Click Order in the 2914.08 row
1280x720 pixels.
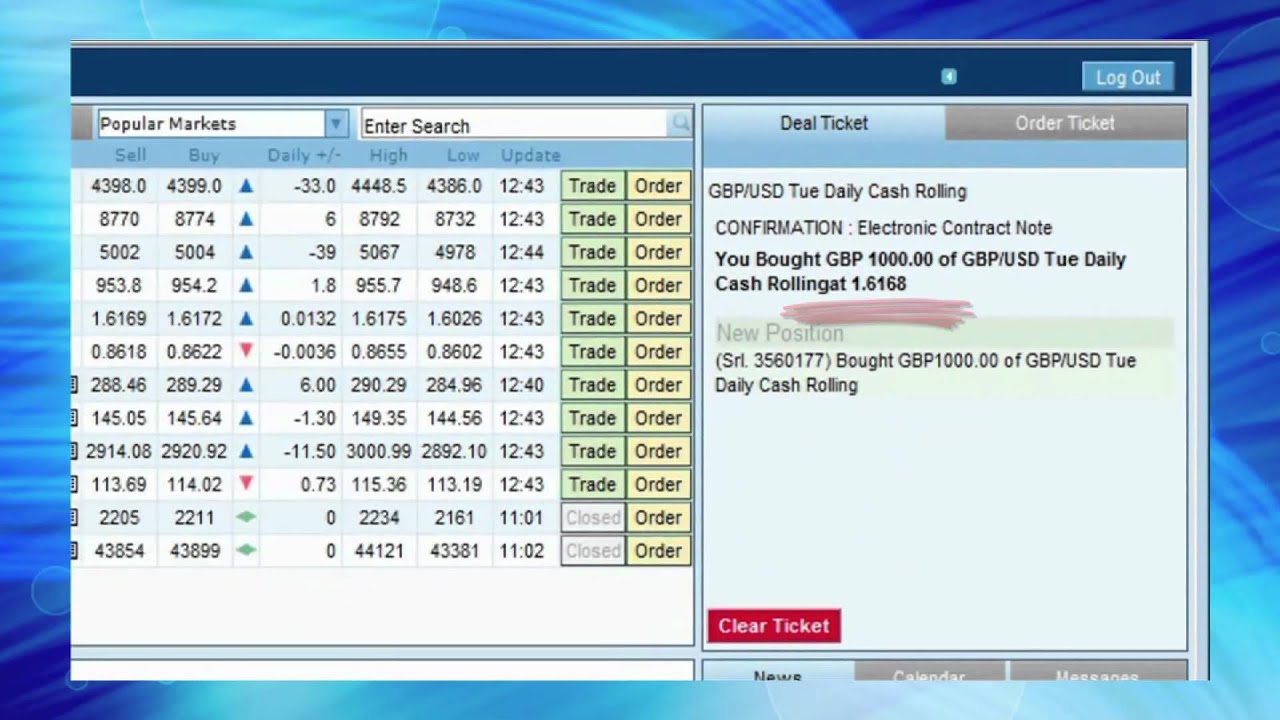pyautogui.click(x=658, y=451)
